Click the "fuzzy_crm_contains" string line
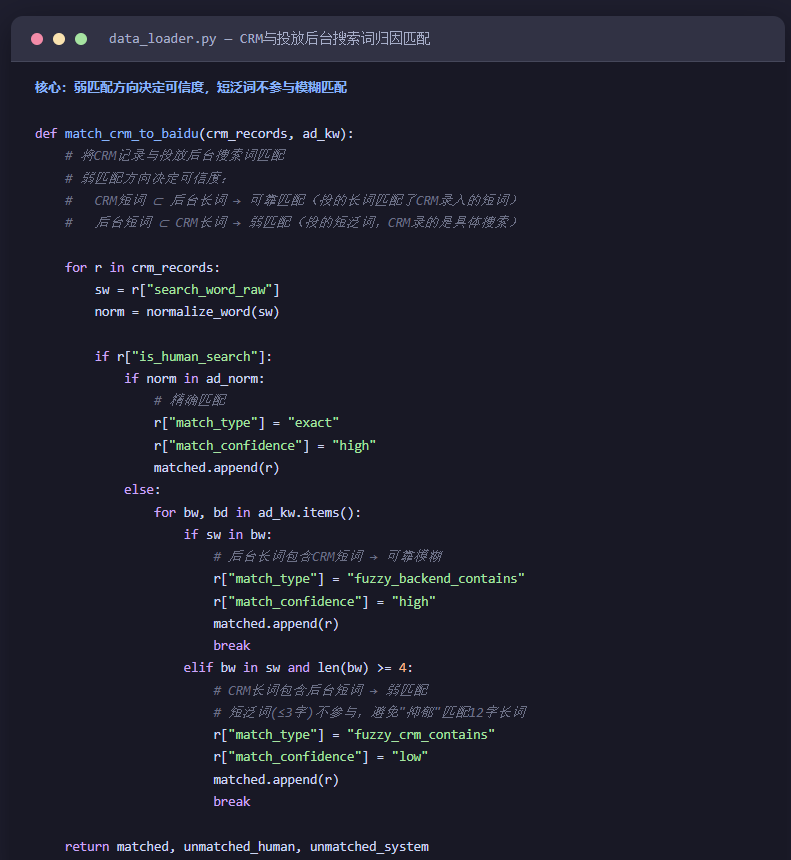791x860 pixels. pos(354,735)
